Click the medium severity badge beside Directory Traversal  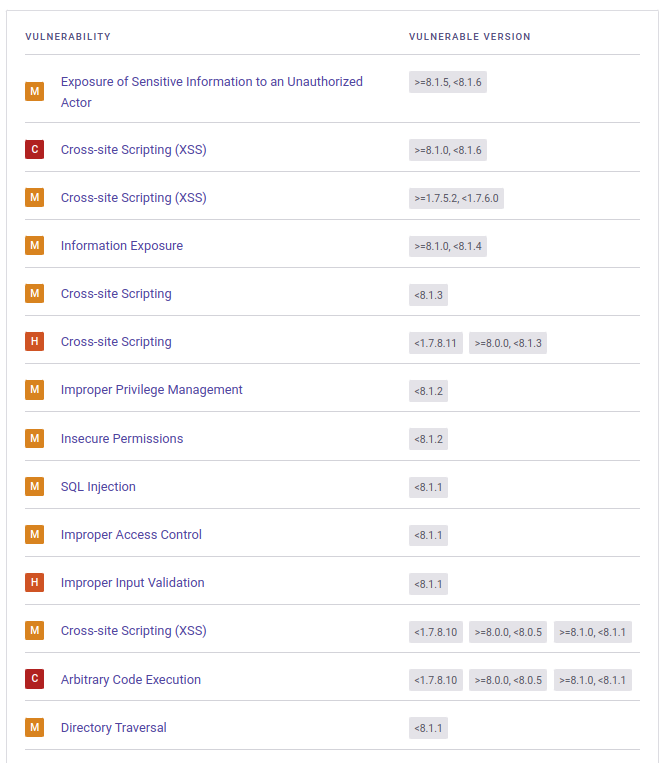35,727
